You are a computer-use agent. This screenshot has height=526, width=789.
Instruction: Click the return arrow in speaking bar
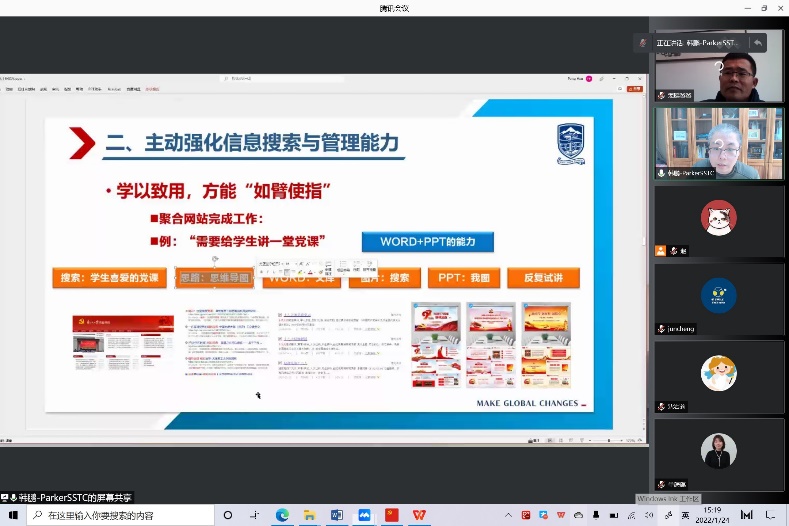pyautogui.click(x=758, y=43)
